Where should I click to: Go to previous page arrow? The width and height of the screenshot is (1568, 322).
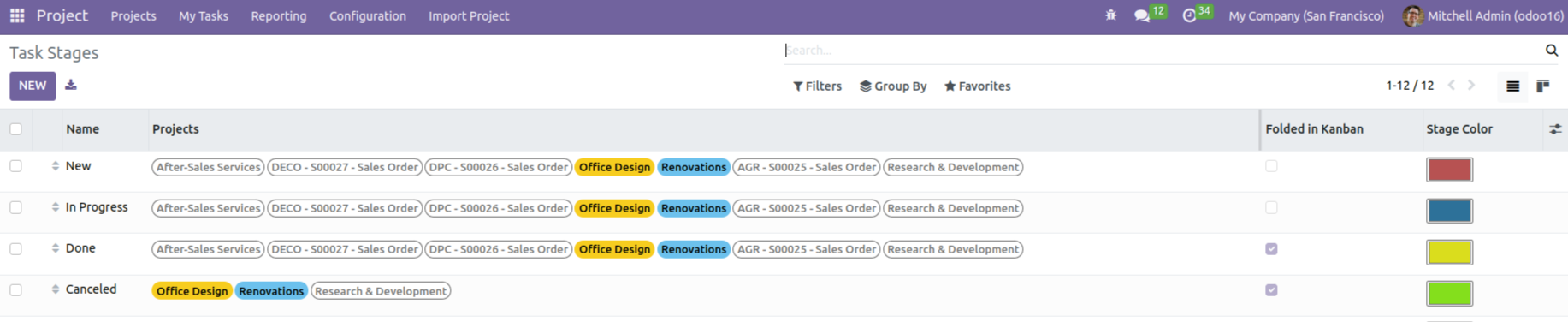point(1452,86)
